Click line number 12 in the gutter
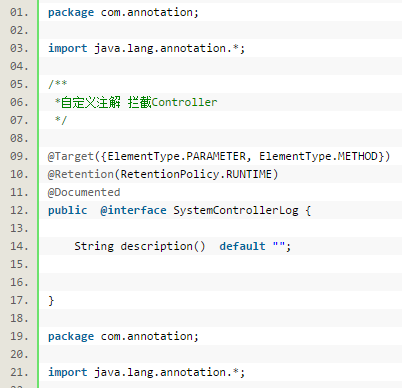 point(19,210)
